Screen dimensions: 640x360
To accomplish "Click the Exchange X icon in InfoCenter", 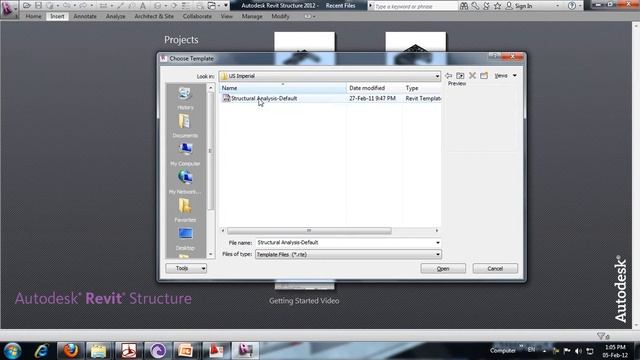I will coord(486,6).
